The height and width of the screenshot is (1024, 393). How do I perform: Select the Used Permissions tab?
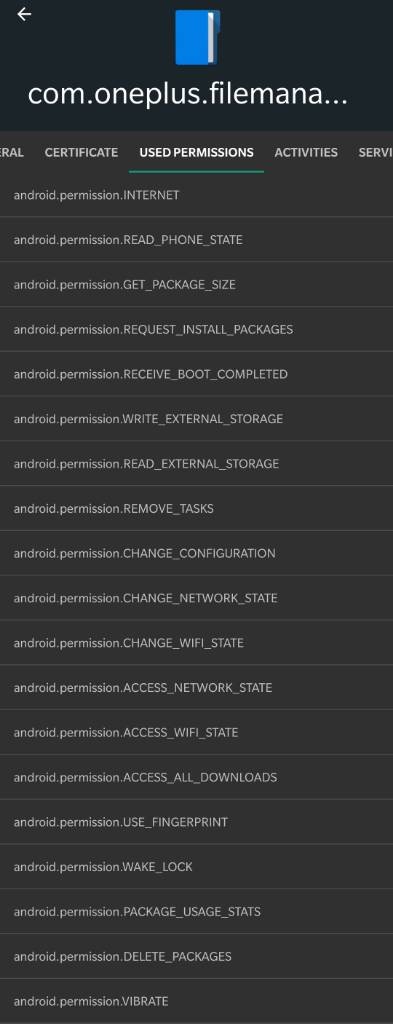pyautogui.click(x=196, y=152)
